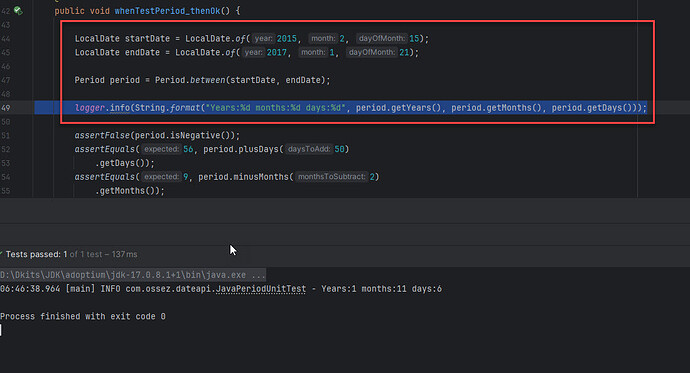690x373 pixels.
Task: Click the monthsToSubtract value 2
Action: coord(372,177)
